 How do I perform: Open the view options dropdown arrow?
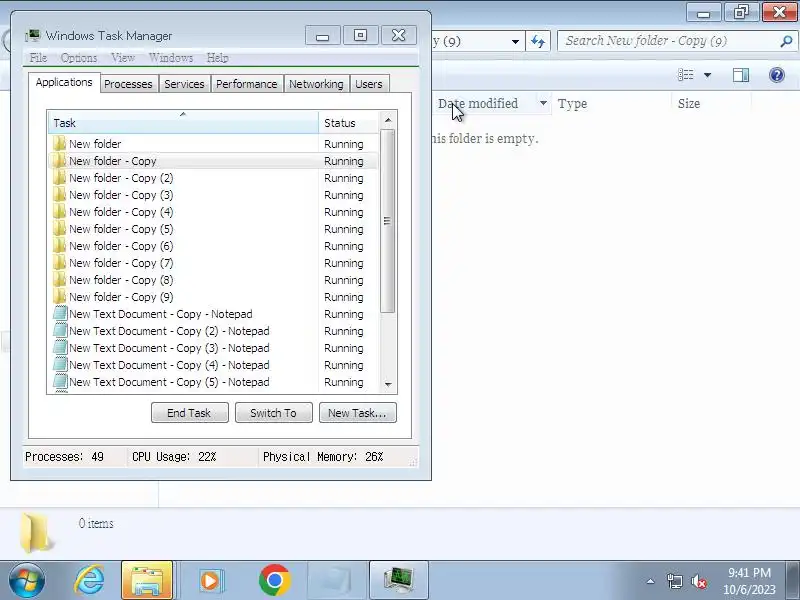tap(708, 76)
